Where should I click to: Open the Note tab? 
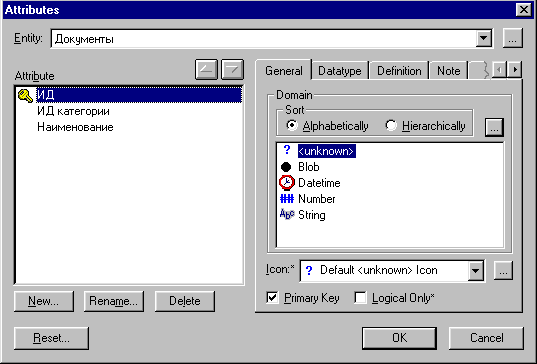click(x=449, y=71)
